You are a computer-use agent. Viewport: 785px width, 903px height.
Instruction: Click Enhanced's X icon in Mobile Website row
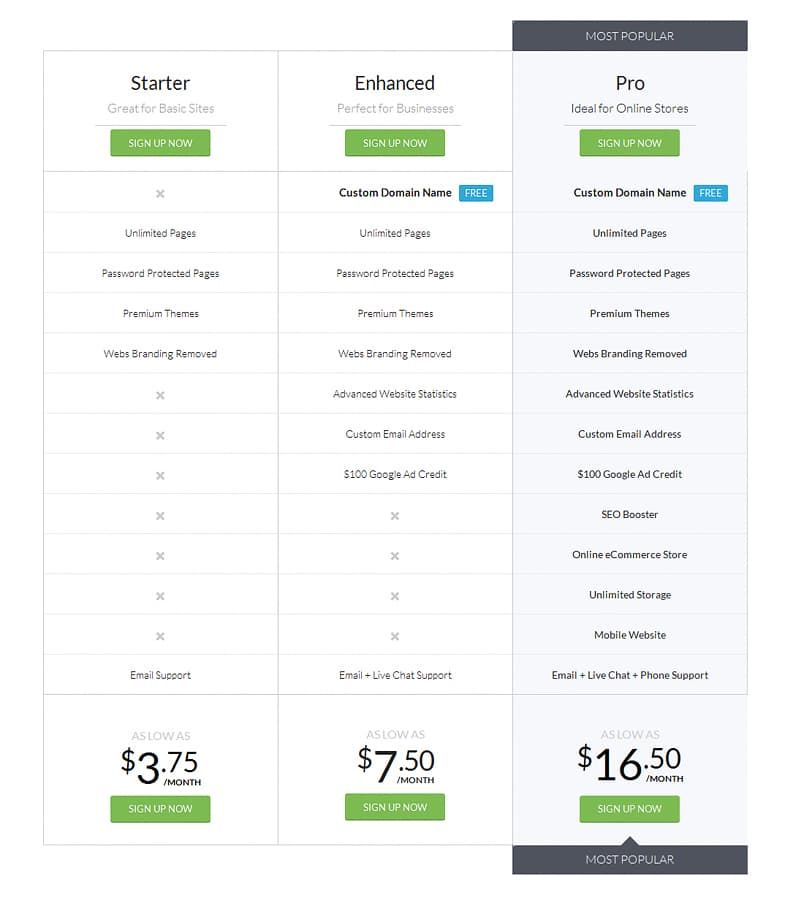tap(395, 636)
